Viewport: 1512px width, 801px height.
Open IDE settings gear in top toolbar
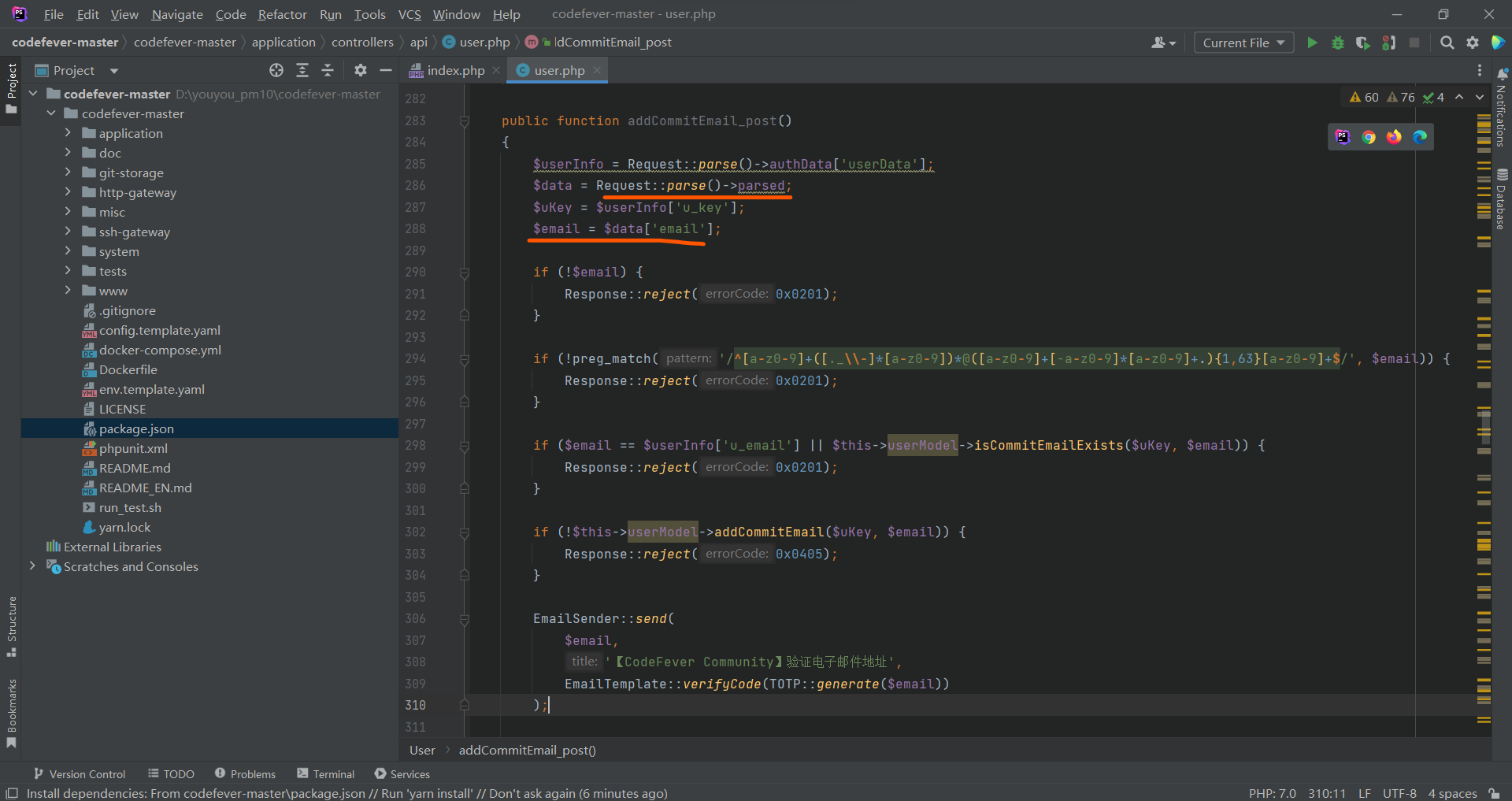[1473, 43]
